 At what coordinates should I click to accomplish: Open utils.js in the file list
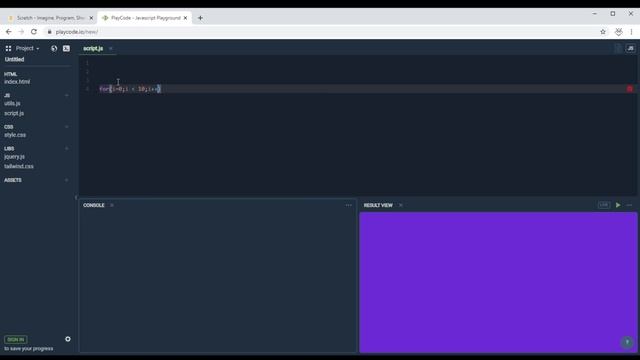pos(12,103)
